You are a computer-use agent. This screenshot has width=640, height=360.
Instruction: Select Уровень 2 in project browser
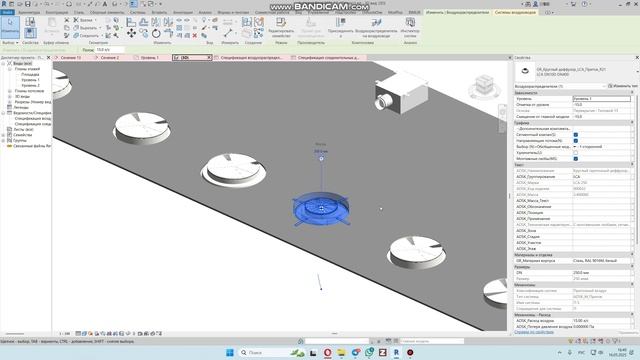tap(31, 85)
